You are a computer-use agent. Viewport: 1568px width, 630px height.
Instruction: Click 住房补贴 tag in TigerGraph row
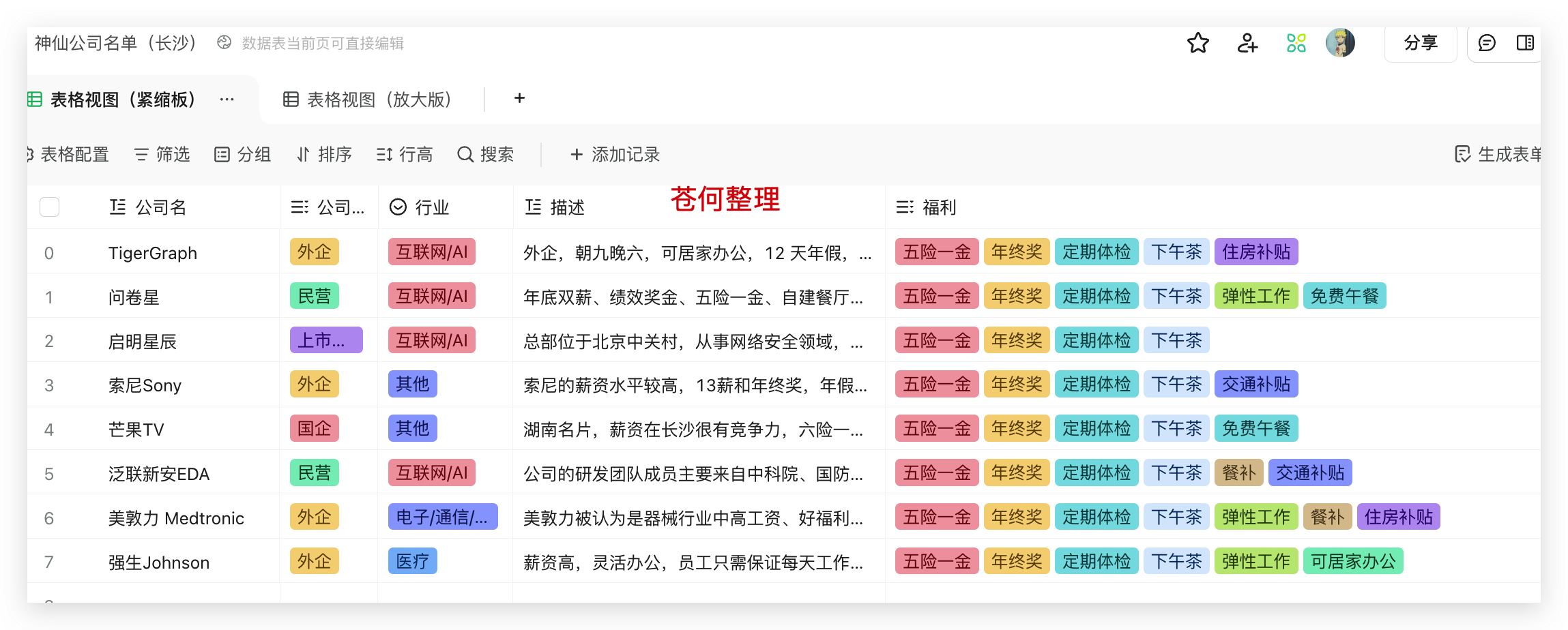click(1256, 252)
